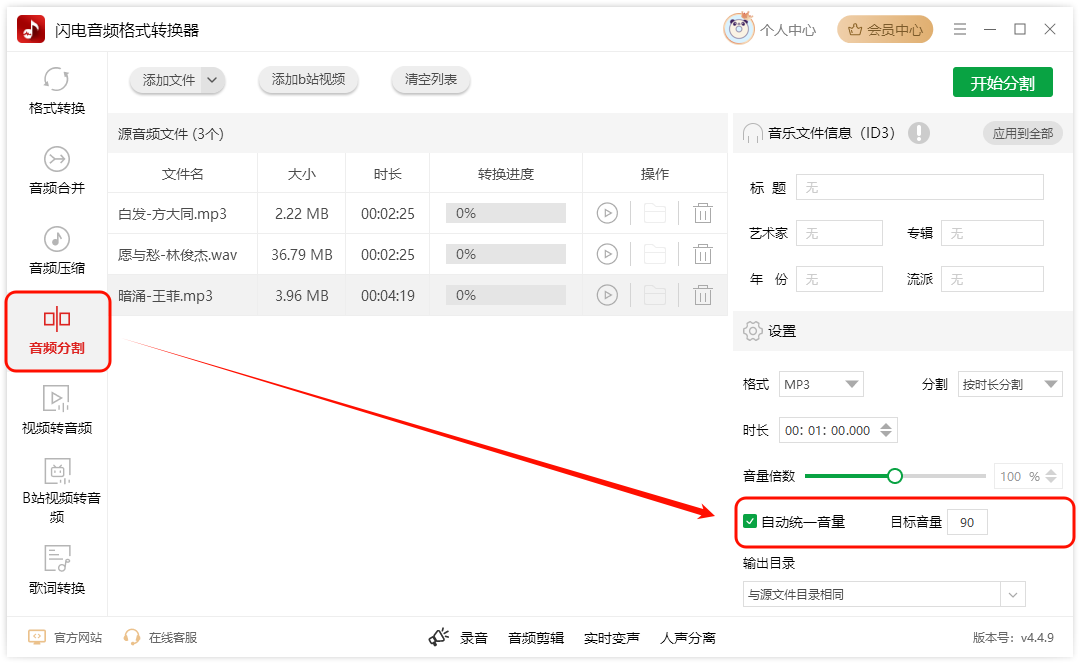The image size is (1080, 664).
Task: Play the 愿与愁-林俊杰.wav file
Action: click(x=607, y=254)
